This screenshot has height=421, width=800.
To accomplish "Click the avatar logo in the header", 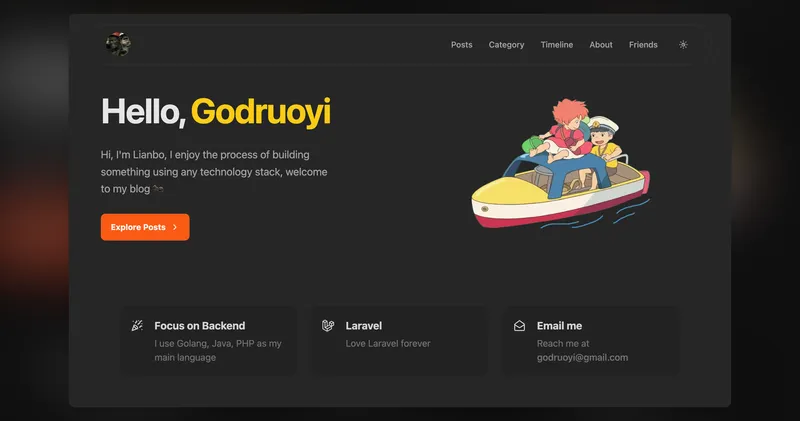I will (x=117, y=44).
